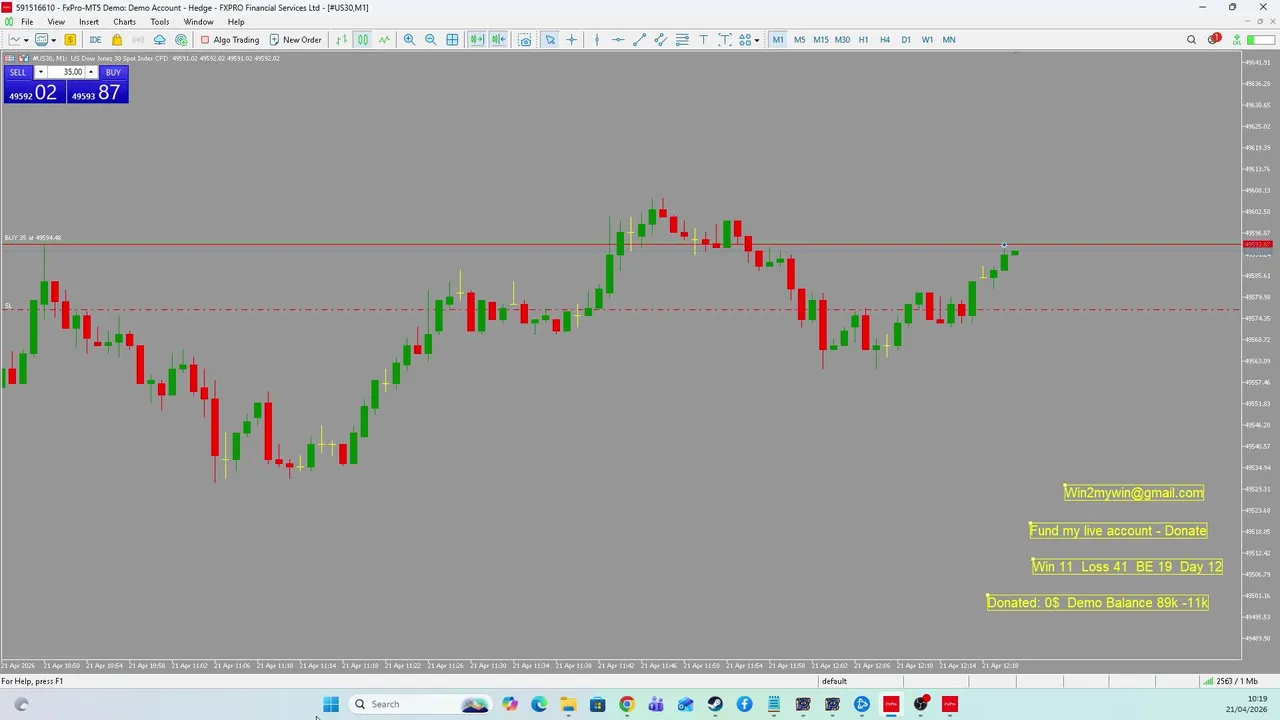1280x720 pixels.
Task: Toggle Algo Trading on or off
Action: [x=229, y=40]
